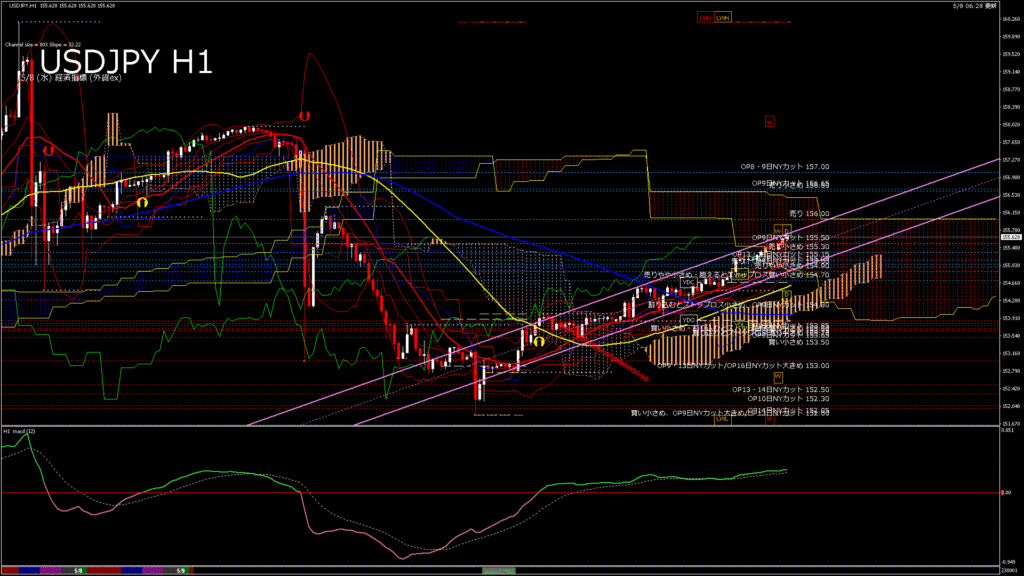The image size is (1024, 576).
Task: Click the 5/8 06:28 update timestamp
Action: tap(990, 6)
